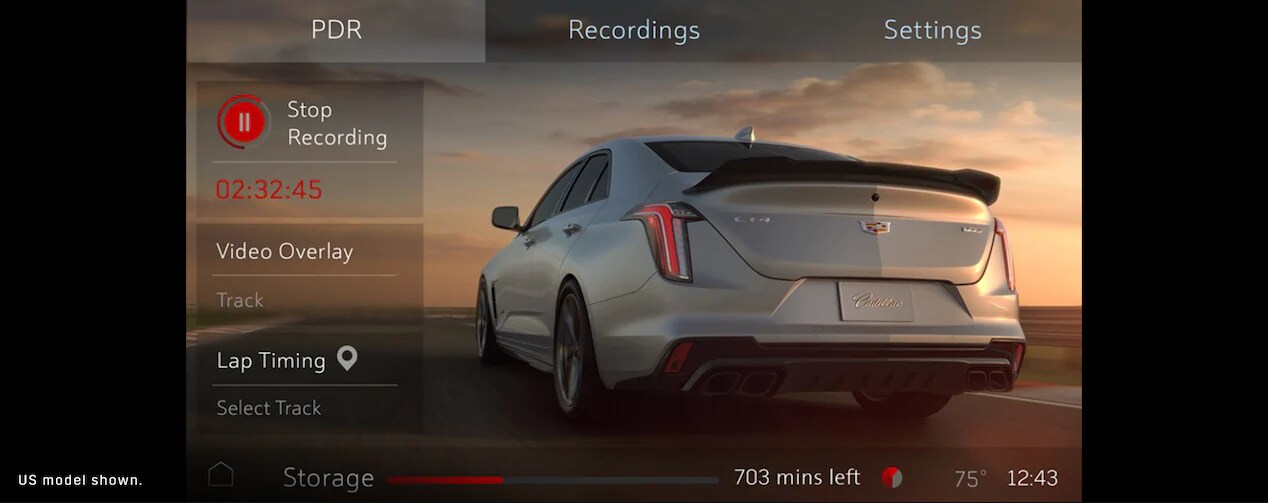Open Lap Timing option

271,360
